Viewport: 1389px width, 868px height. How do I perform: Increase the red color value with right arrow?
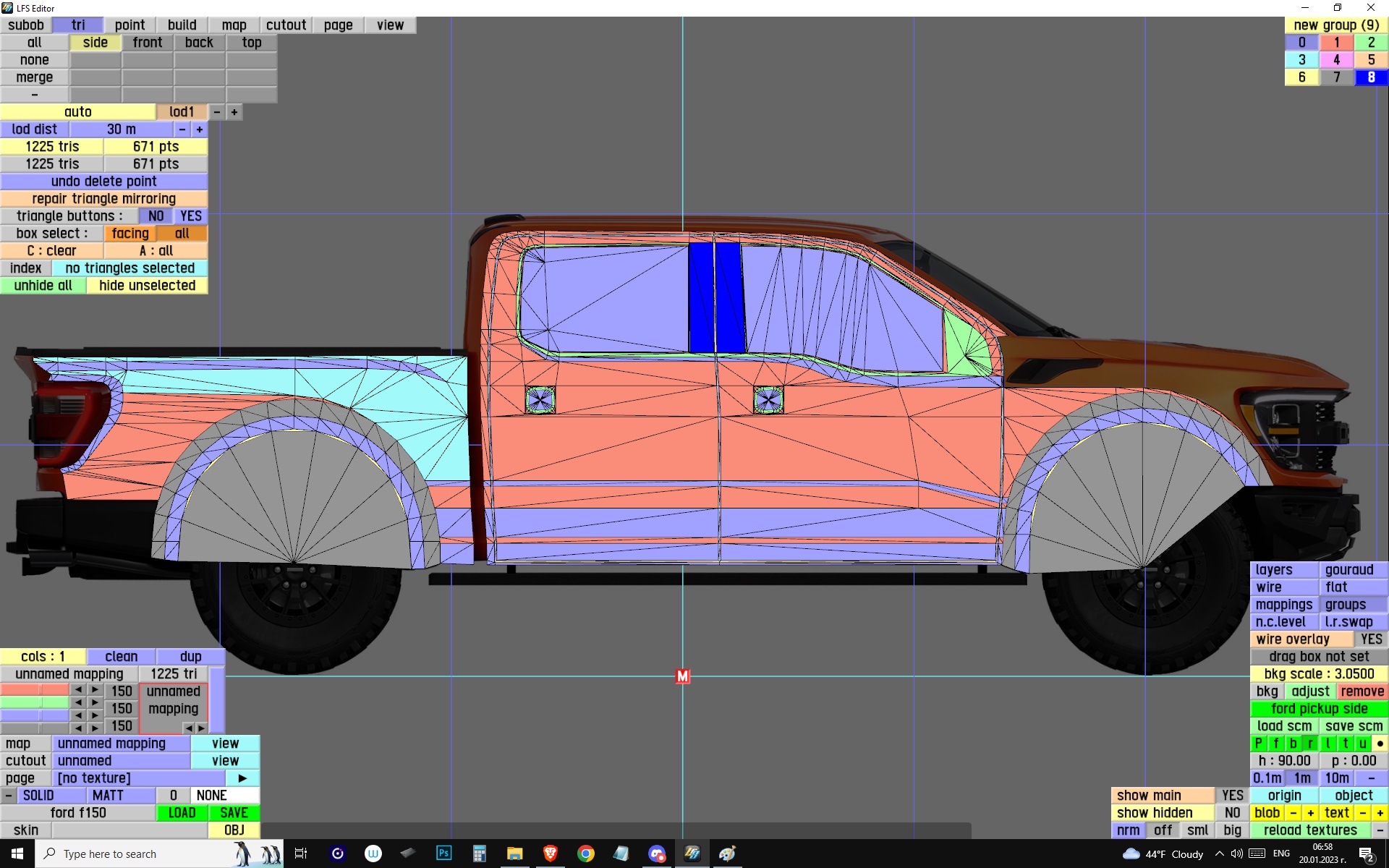click(x=95, y=690)
